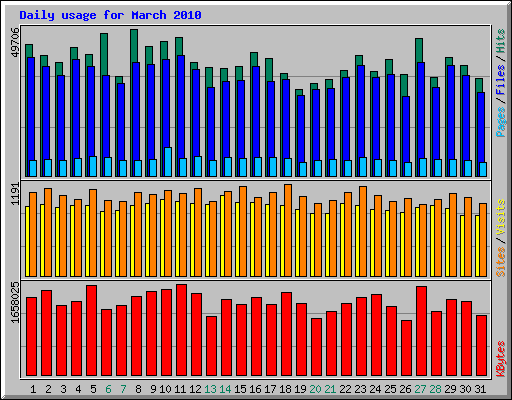Click green weekend day label 13
This screenshot has width=512, height=400.
click(x=210, y=389)
